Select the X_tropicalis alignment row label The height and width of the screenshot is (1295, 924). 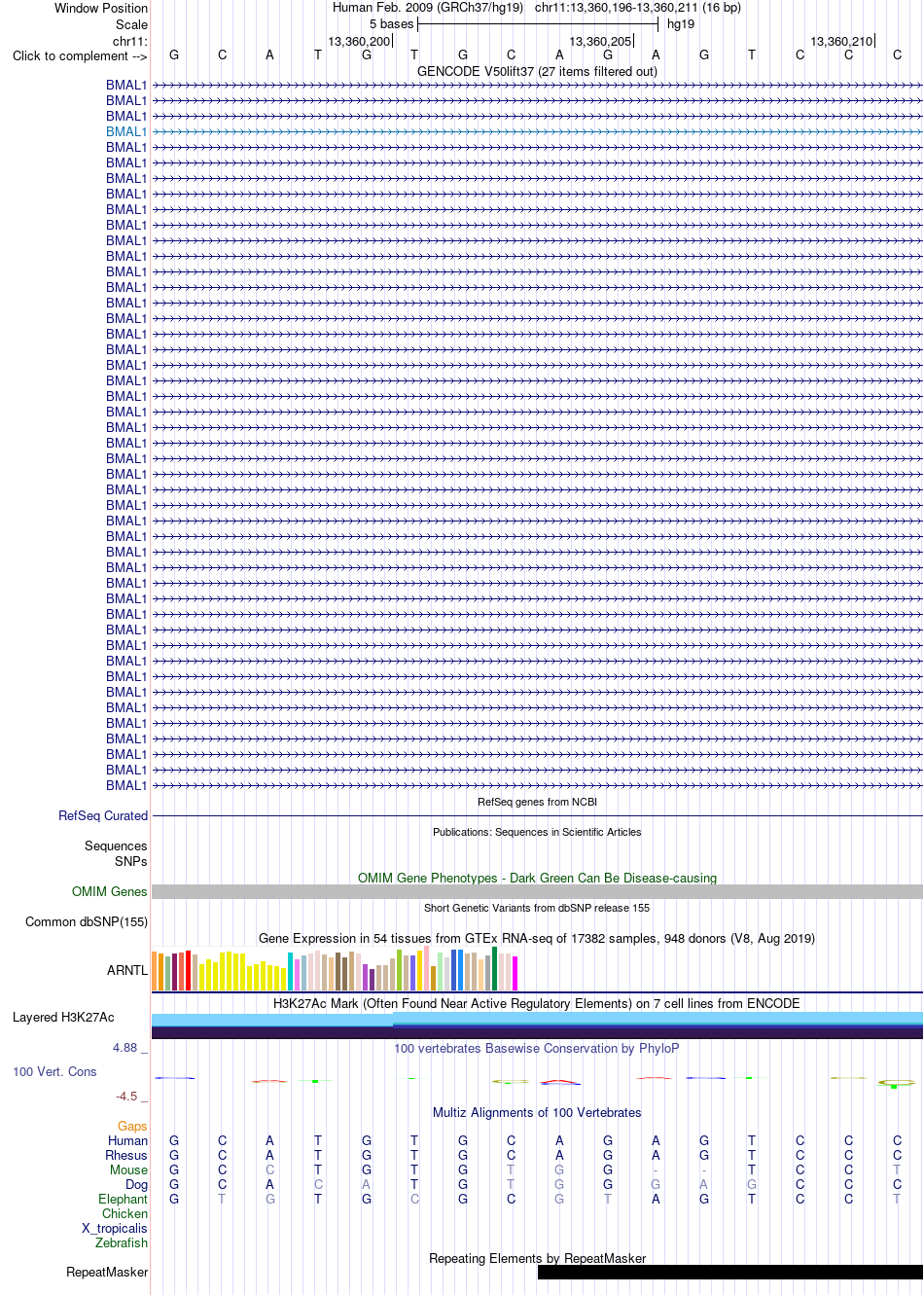pos(115,1228)
